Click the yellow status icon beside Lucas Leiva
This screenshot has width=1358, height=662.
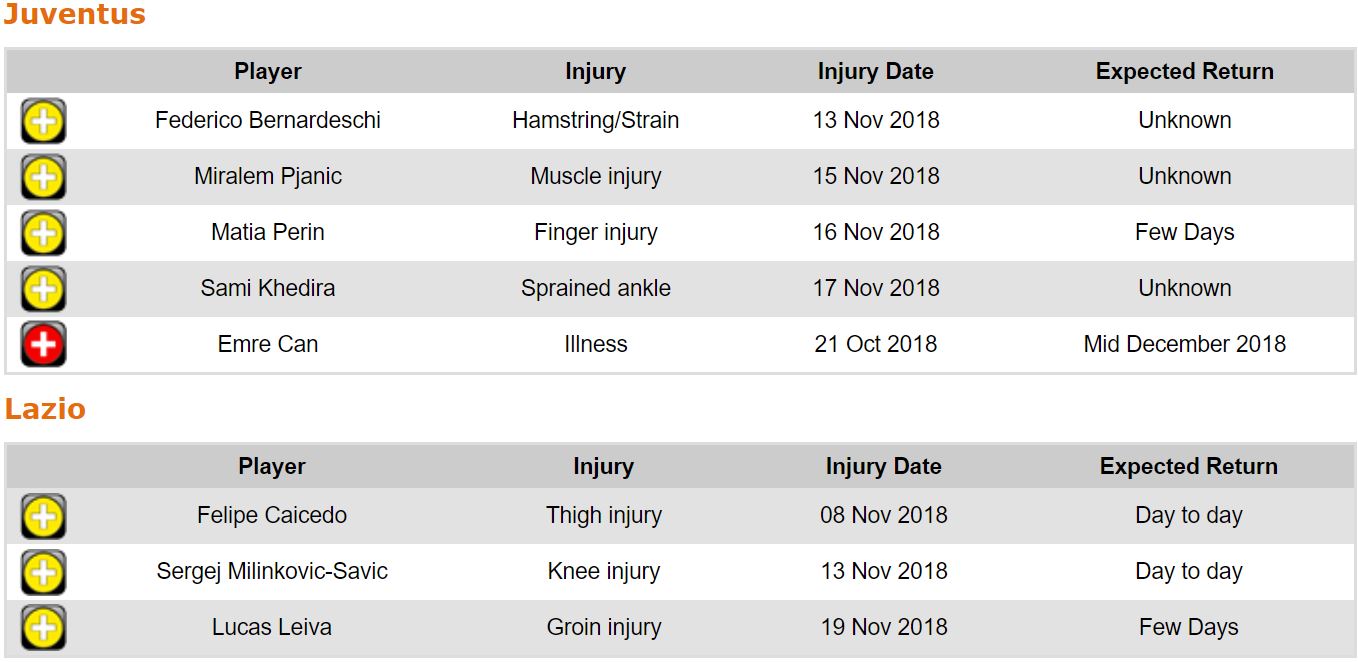43,629
